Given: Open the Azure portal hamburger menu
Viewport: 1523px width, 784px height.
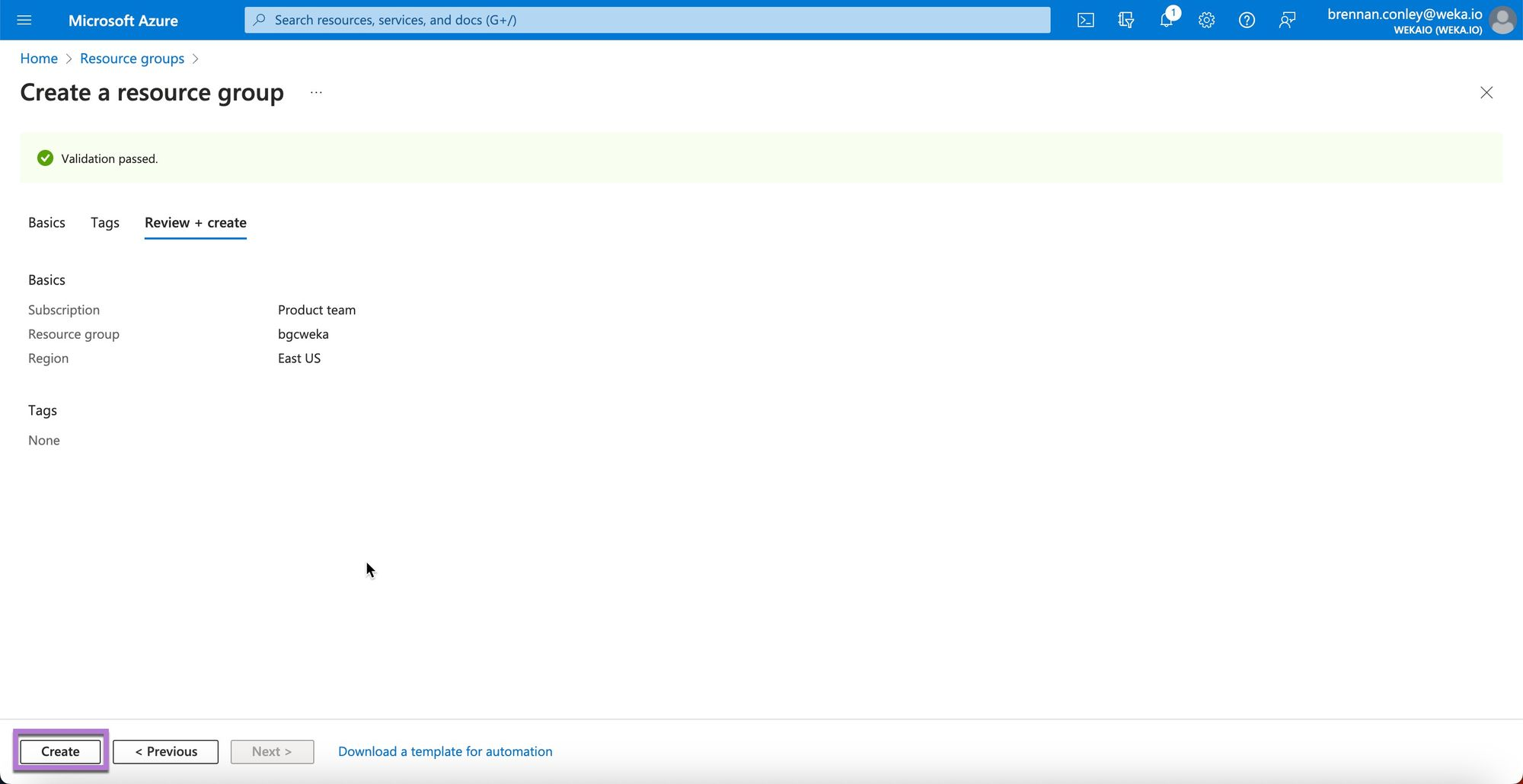Looking at the screenshot, I should [x=24, y=20].
